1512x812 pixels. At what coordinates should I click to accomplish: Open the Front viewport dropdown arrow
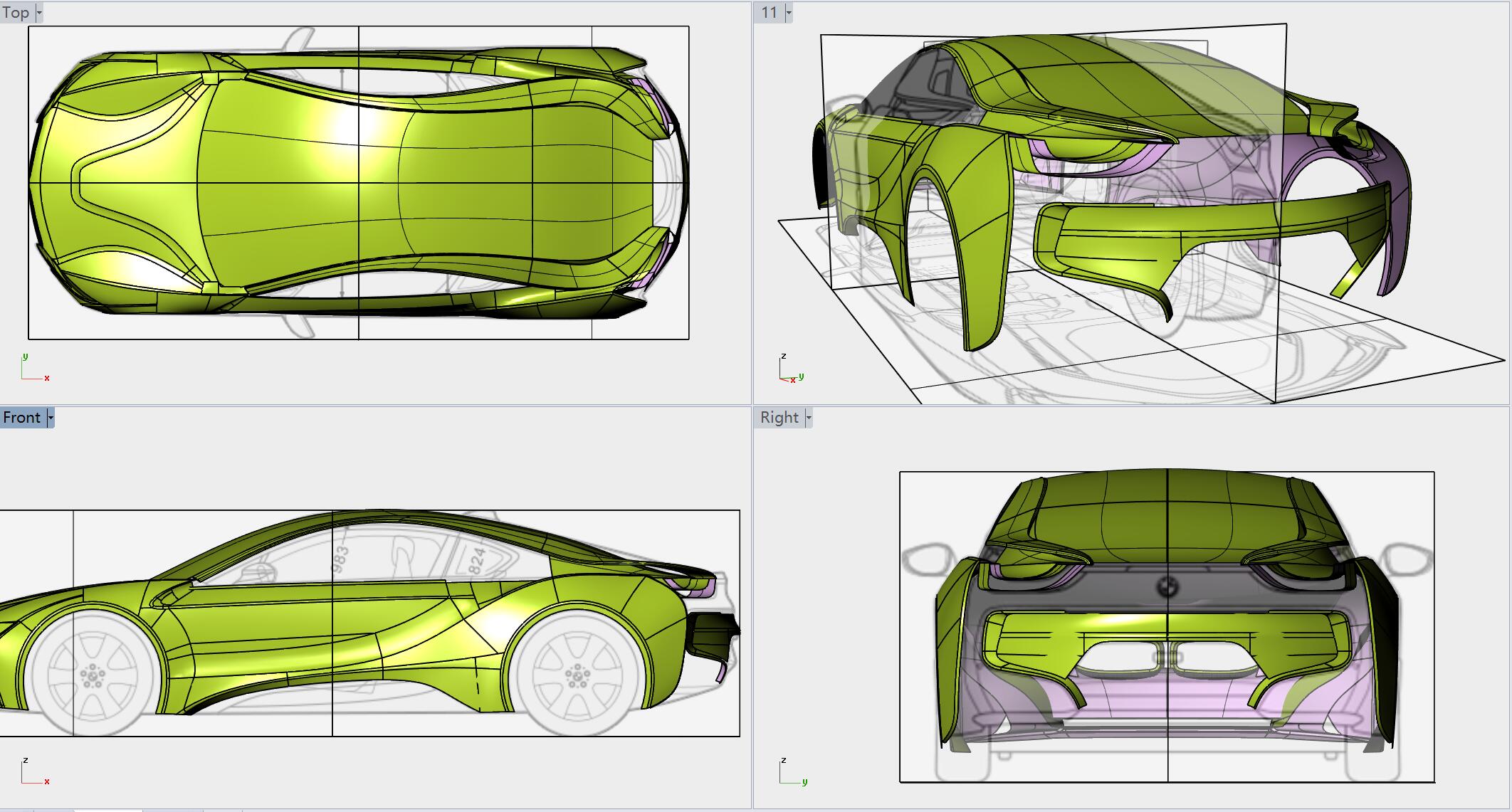50,418
